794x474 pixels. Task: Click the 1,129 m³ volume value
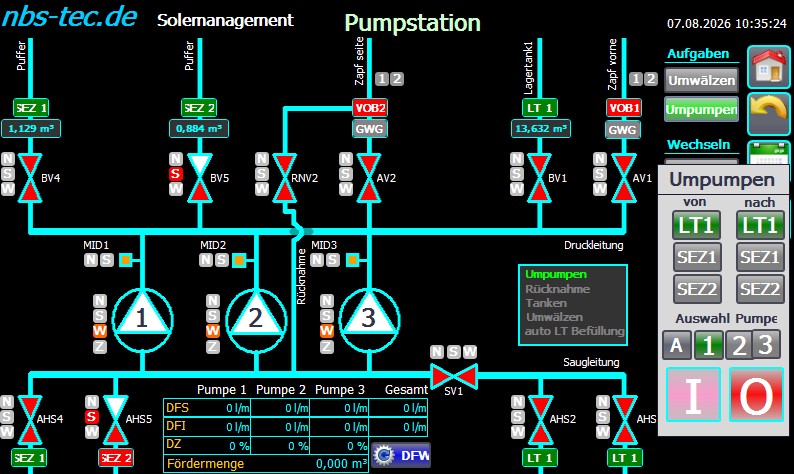[31, 129]
